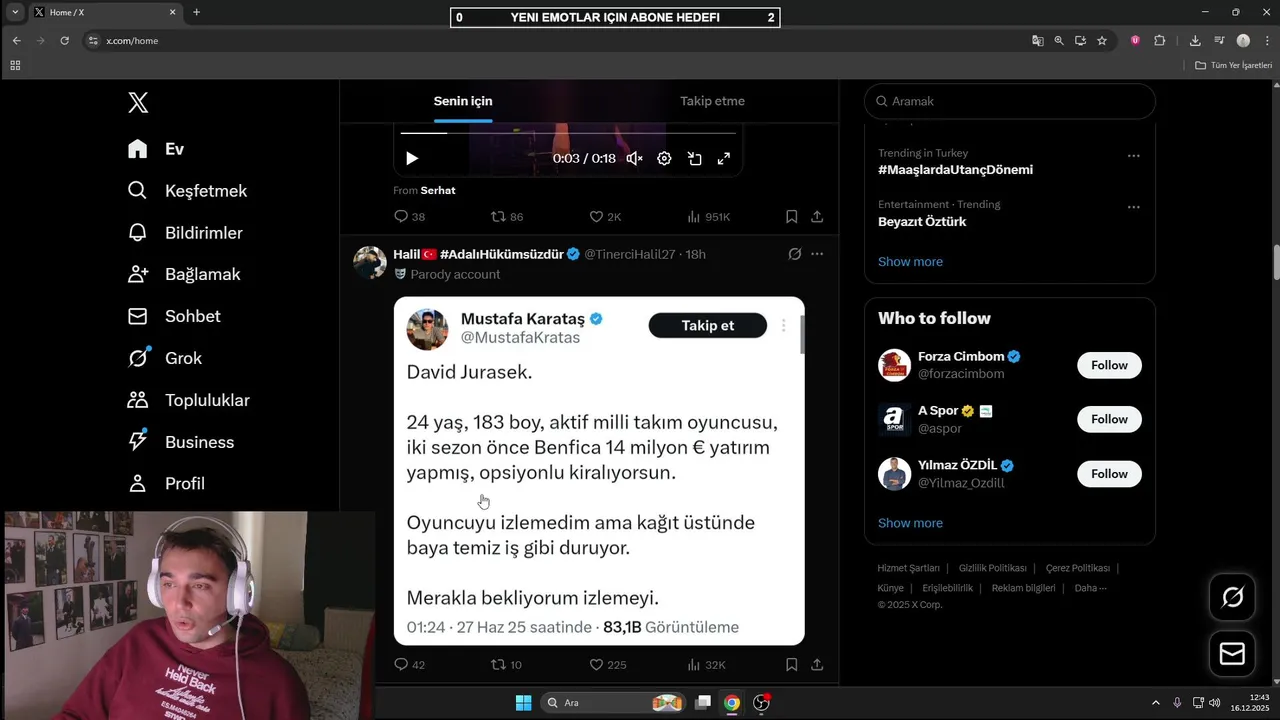Play the video in Serhat's post

(x=412, y=158)
